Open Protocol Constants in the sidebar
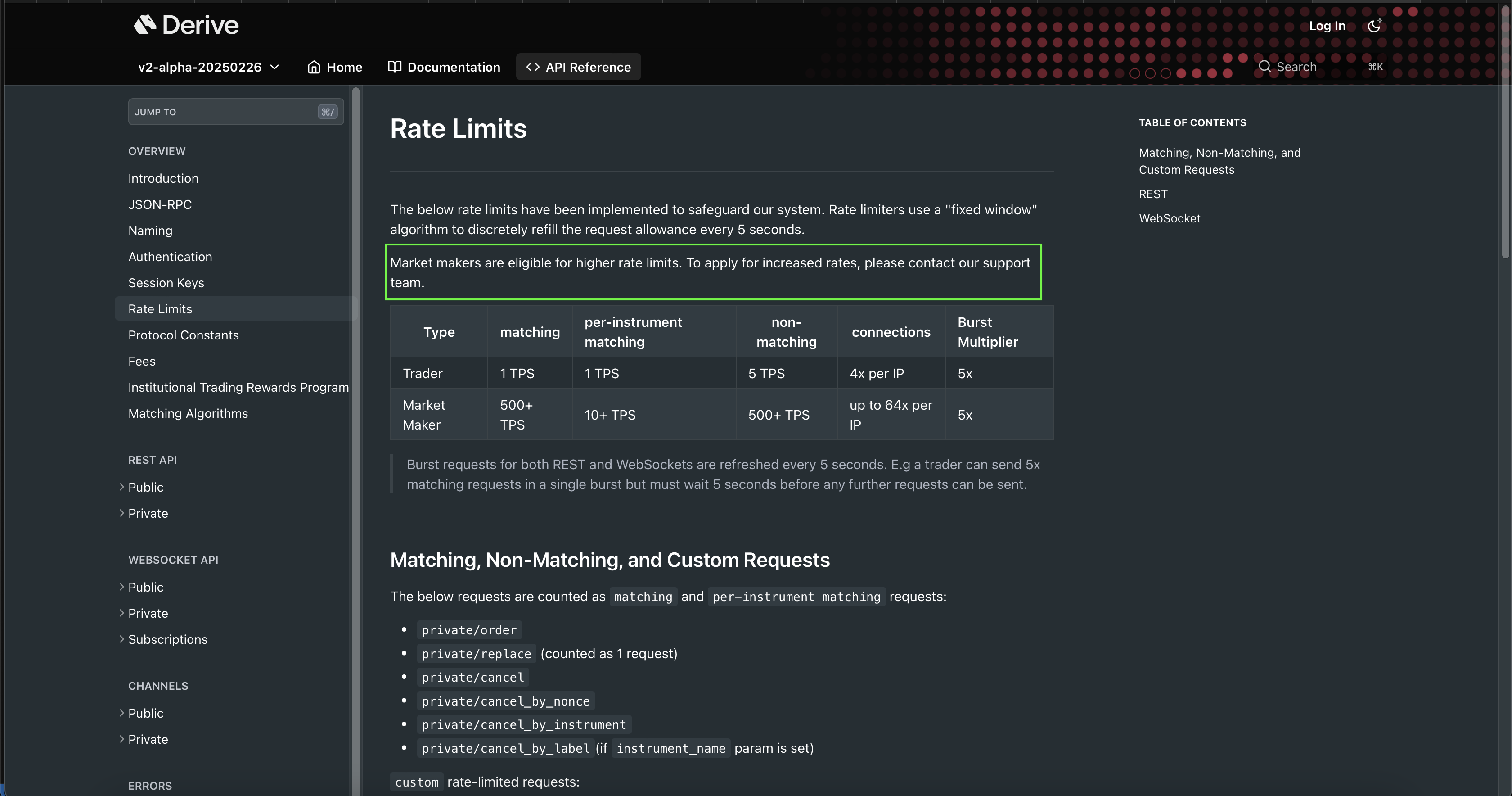This screenshot has height=796, width=1512. click(x=183, y=335)
